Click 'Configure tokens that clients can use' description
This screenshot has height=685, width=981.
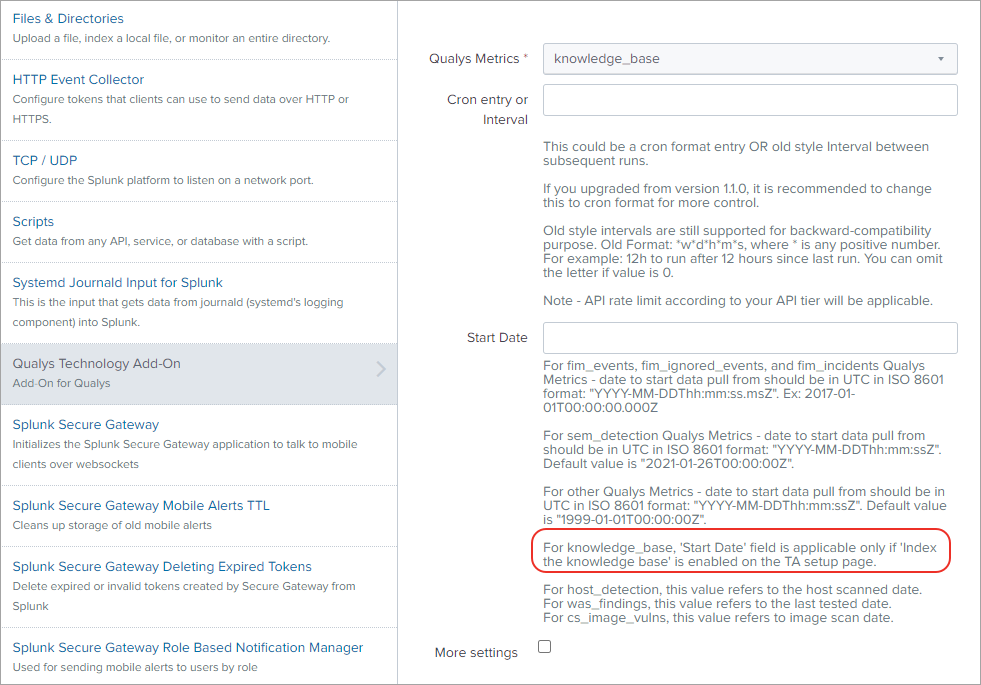coord(180,109)
